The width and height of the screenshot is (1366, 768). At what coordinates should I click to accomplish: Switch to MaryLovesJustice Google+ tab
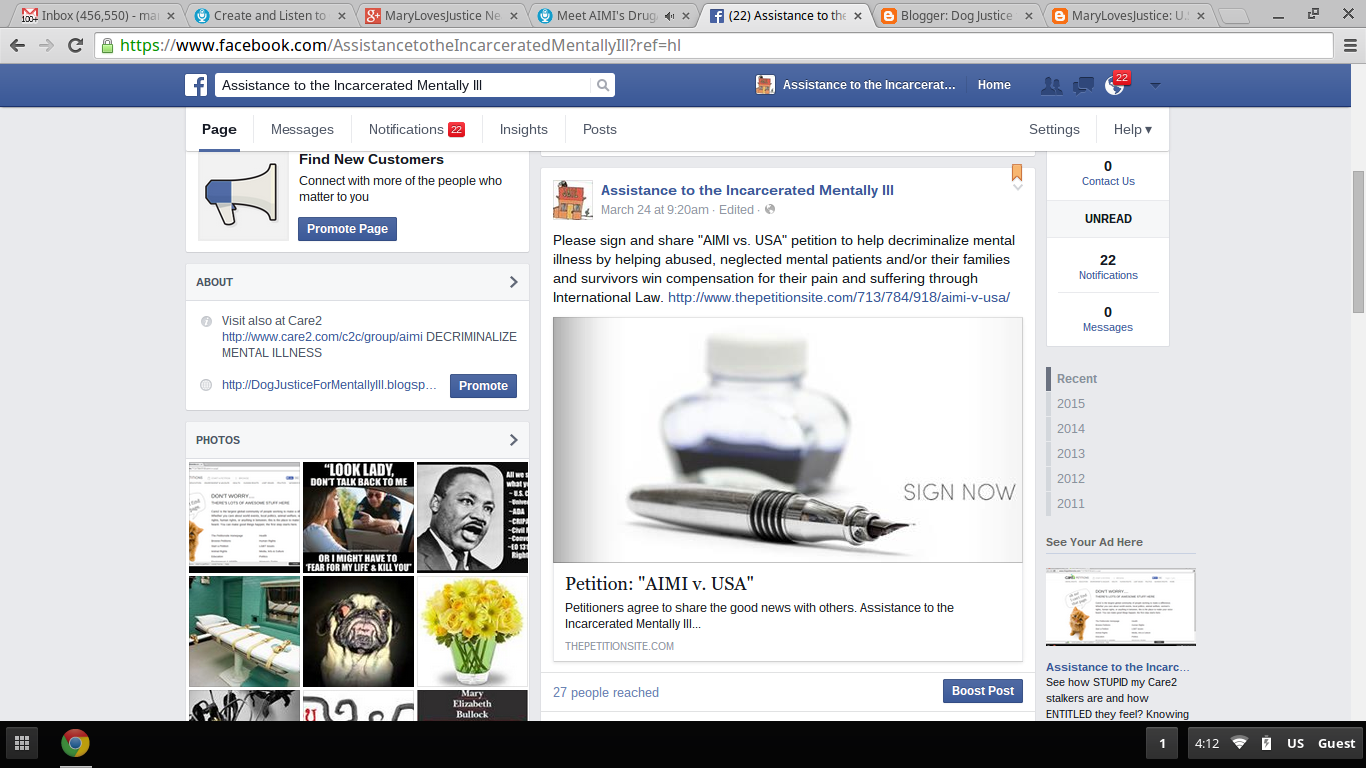[443, 16]
